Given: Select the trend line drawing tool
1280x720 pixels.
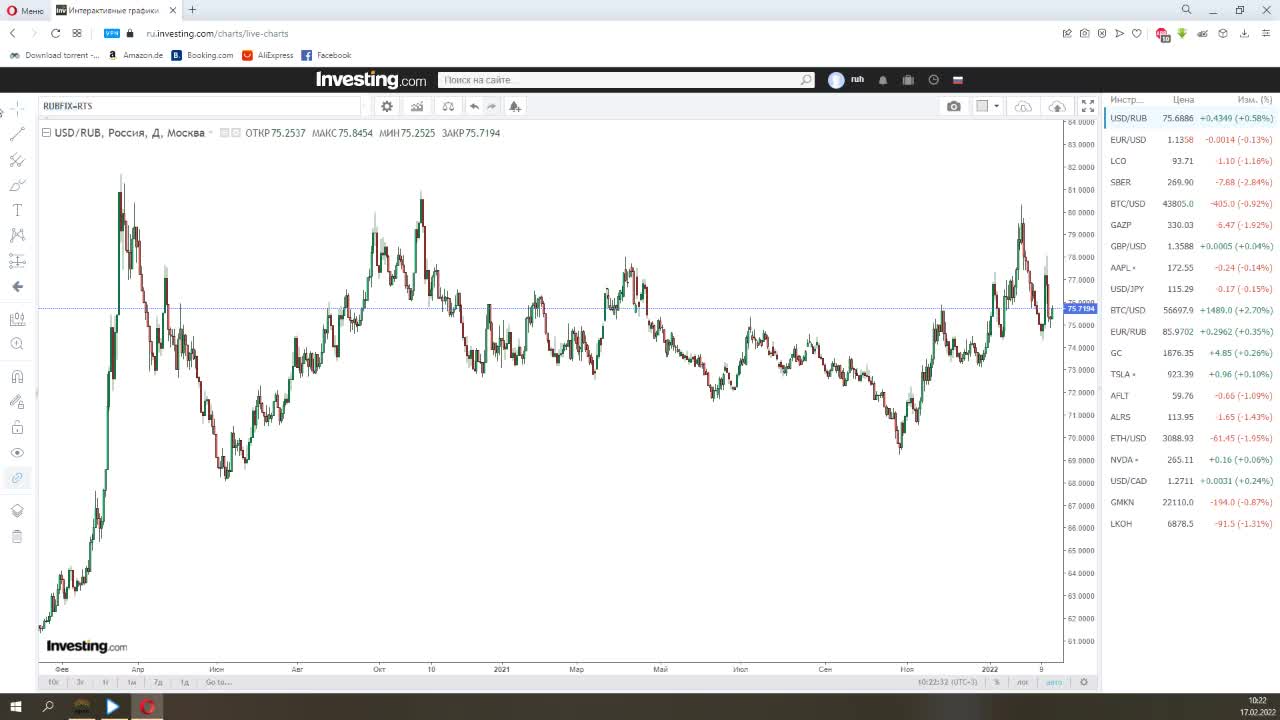Looking at the screenshot, I should (17, 133).
